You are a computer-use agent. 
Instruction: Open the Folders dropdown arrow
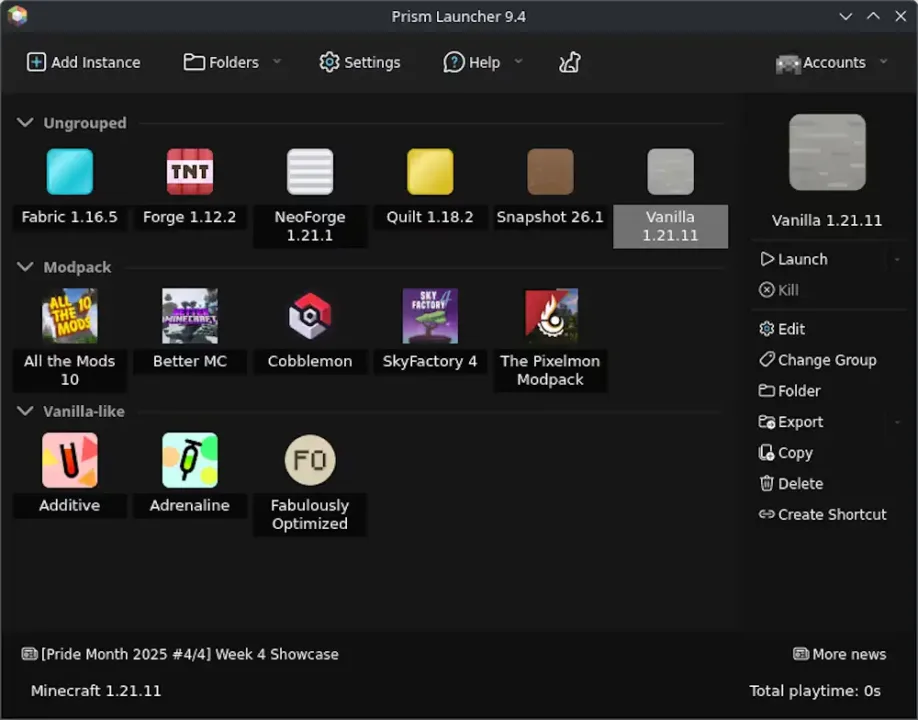coord(275,62)
